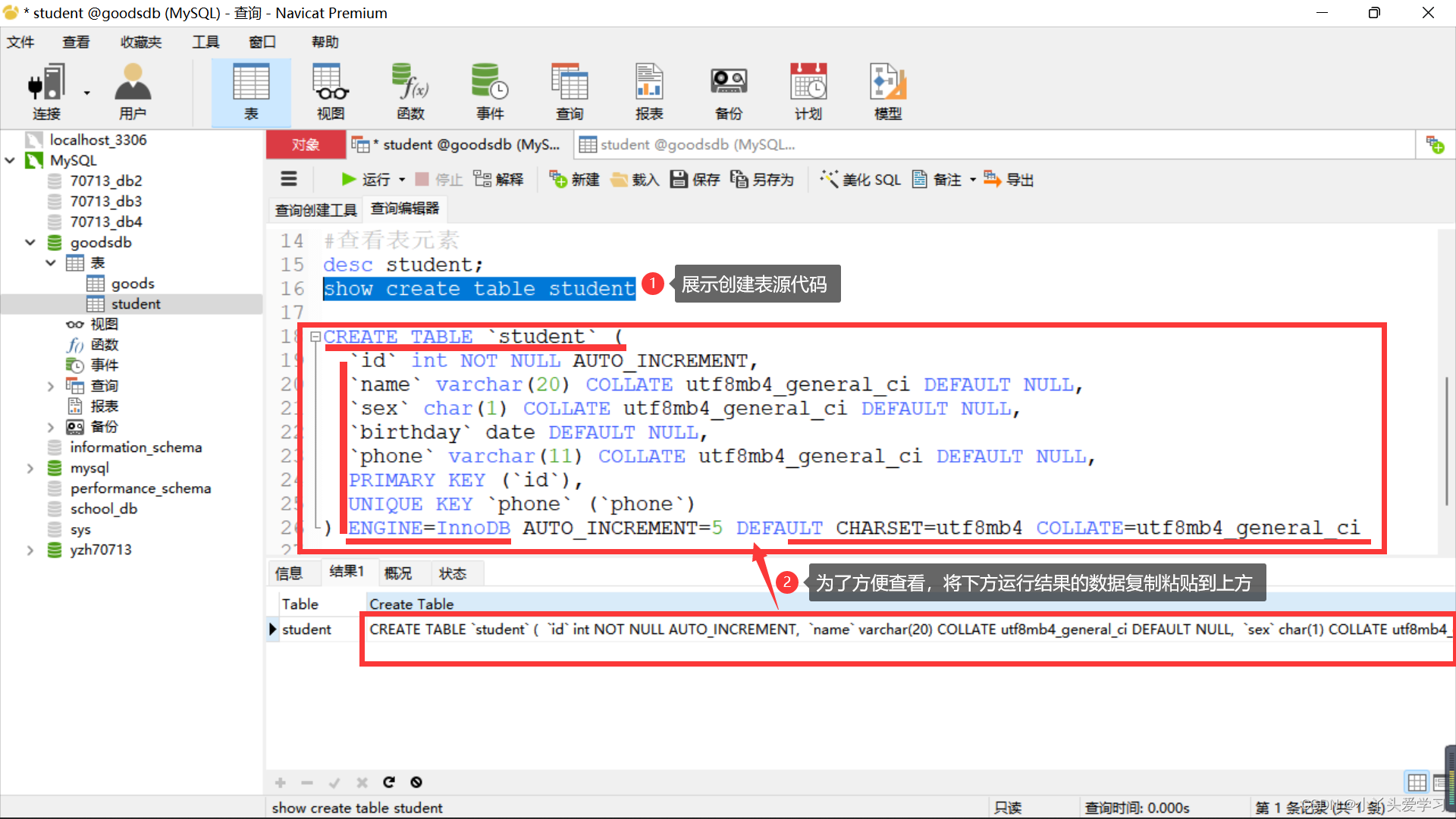Screen dimensions: 1456x819
Task: Select the goods table in tree
Action: pyautogui.click(x=132, y=283)
